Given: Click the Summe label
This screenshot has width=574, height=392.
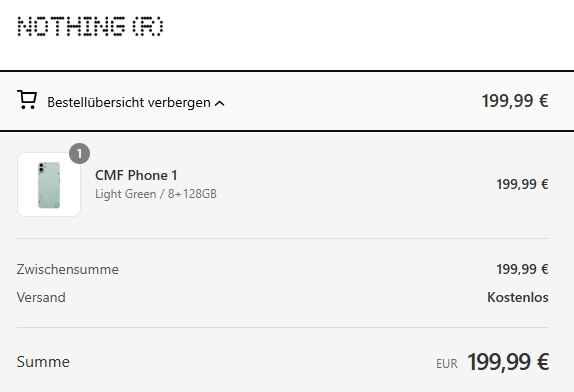Looking at the screenshot, I should (43, 362).
